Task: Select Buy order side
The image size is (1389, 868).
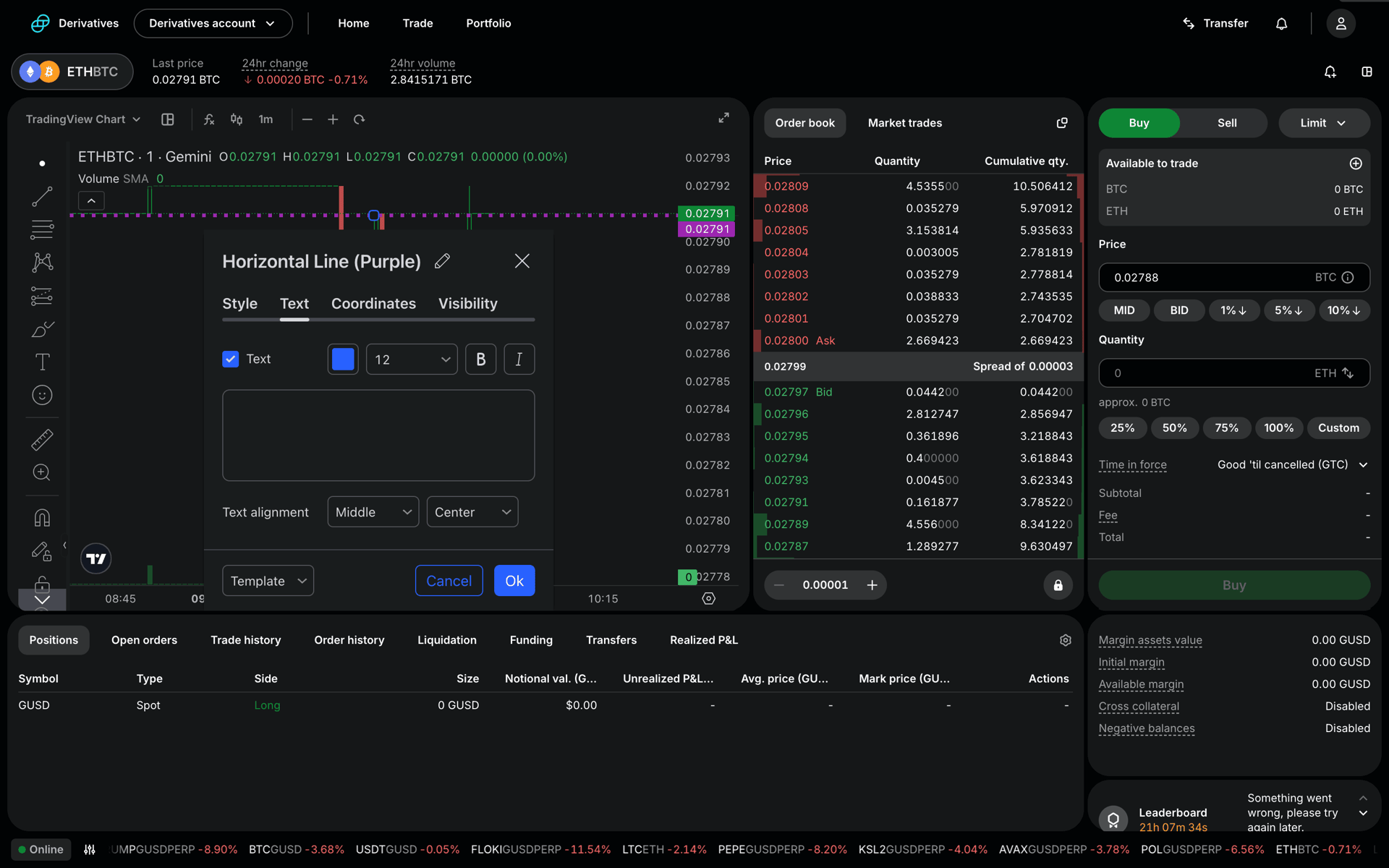Action: coord(1139,123)
